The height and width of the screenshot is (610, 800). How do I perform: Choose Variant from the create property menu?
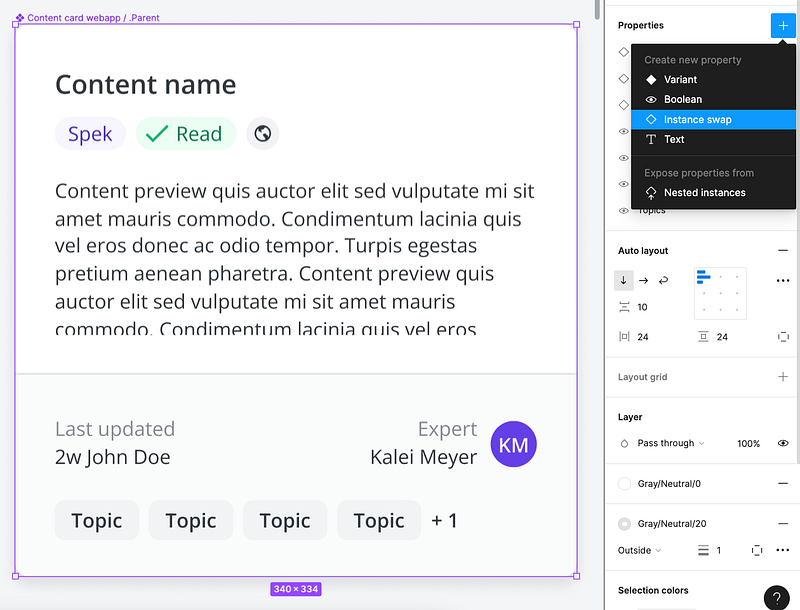(713, 80)
